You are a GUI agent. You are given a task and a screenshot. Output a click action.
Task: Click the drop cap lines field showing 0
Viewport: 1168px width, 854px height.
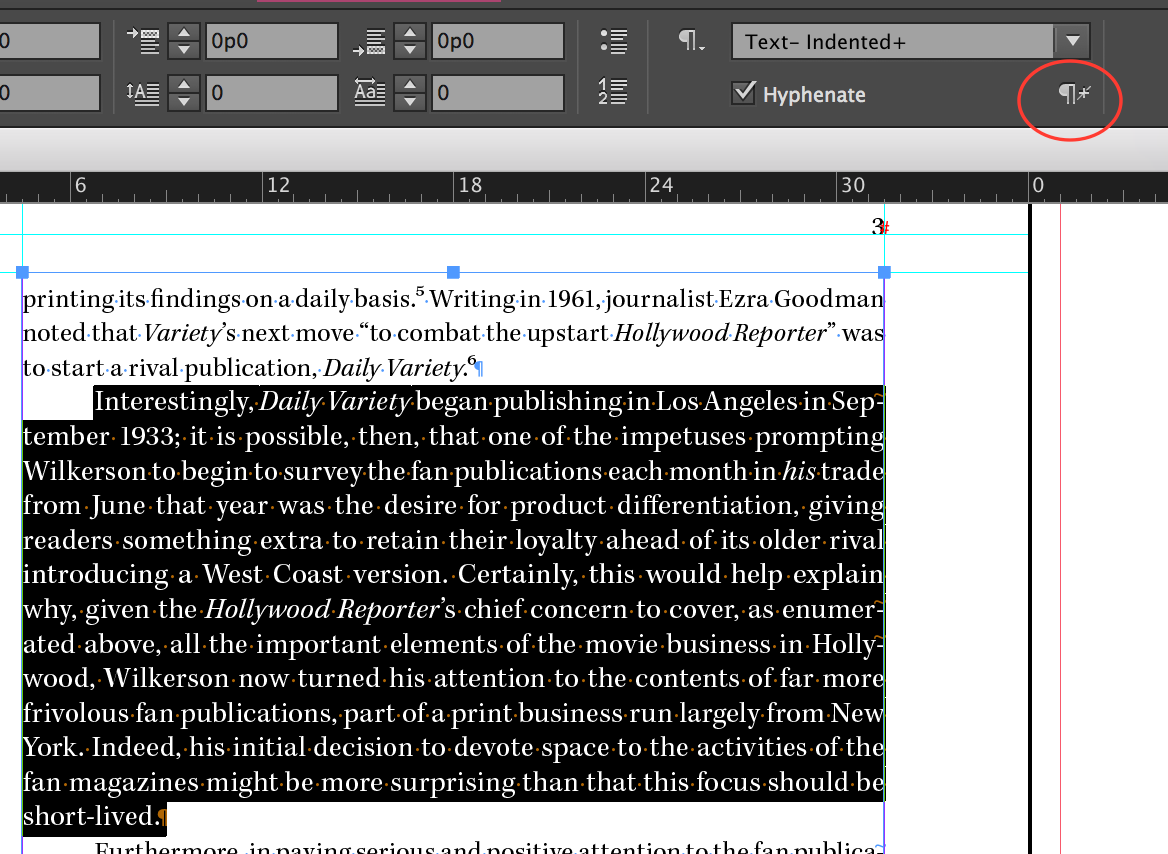[271, 93]
